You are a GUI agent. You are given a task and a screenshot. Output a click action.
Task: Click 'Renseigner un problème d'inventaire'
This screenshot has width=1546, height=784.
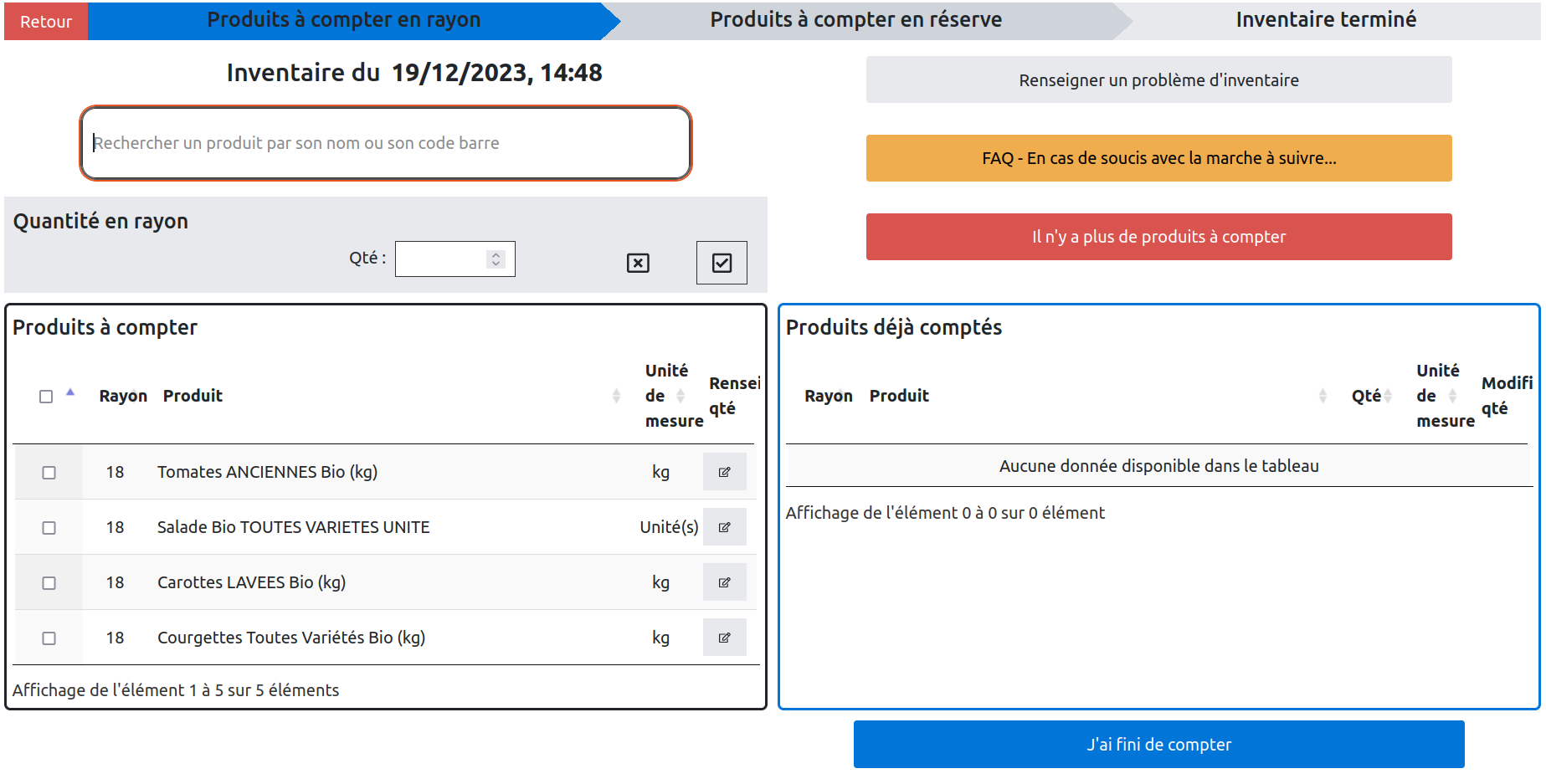click(1158, 79)
